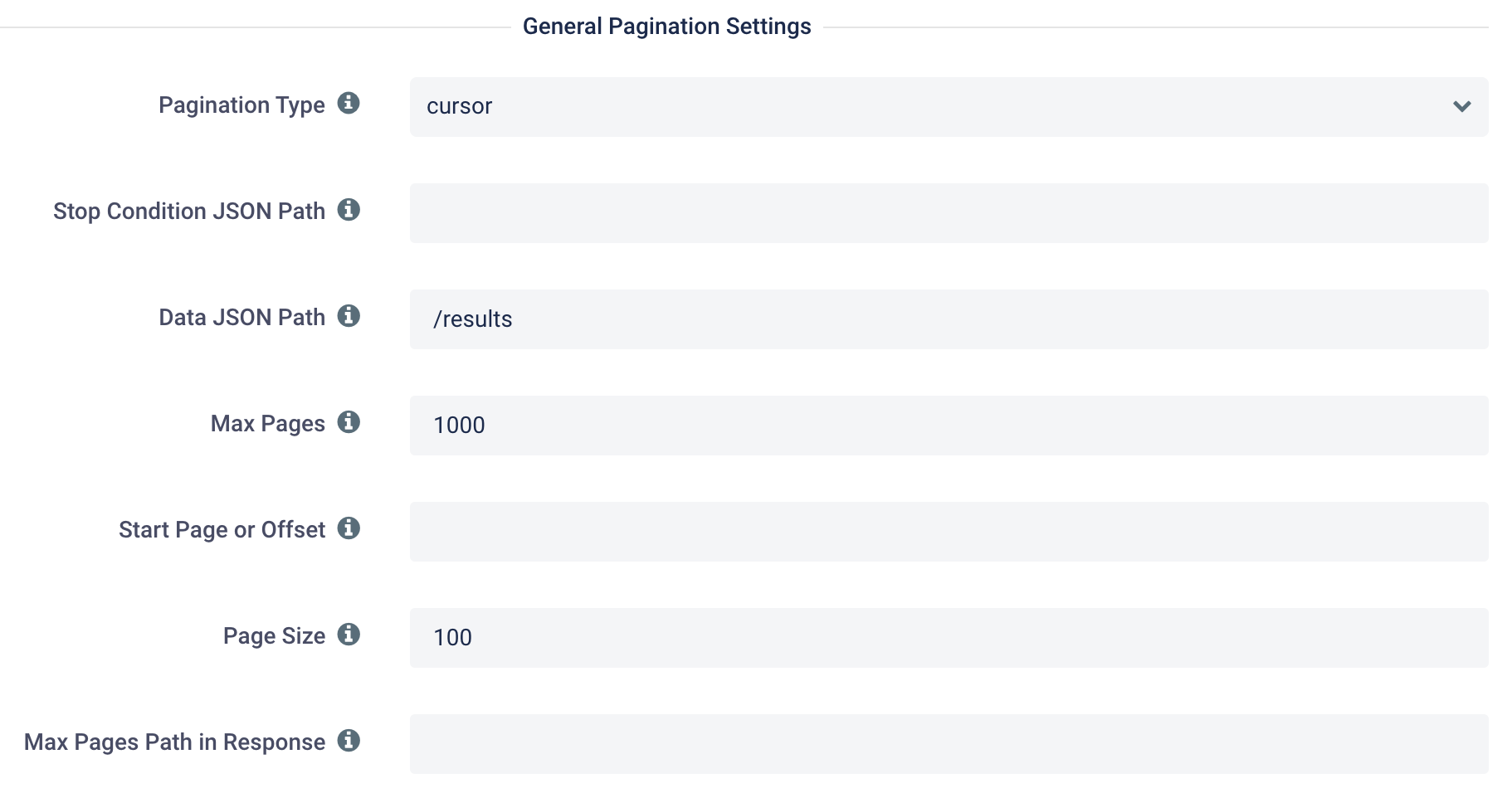
Task: Click the dropdown chevron arrow
Action: pyautogui.click(x=1461, y=107)
